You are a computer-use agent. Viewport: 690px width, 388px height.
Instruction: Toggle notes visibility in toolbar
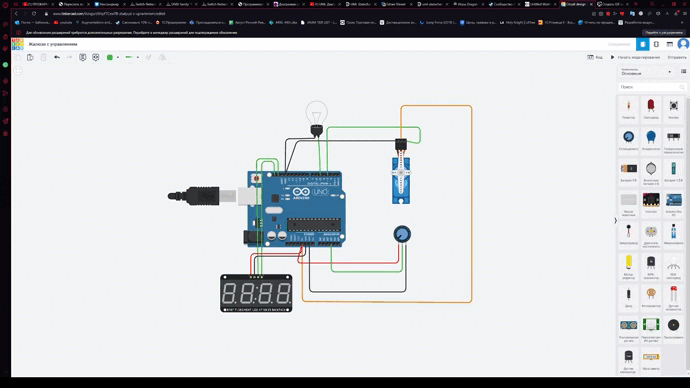point(95,57)
